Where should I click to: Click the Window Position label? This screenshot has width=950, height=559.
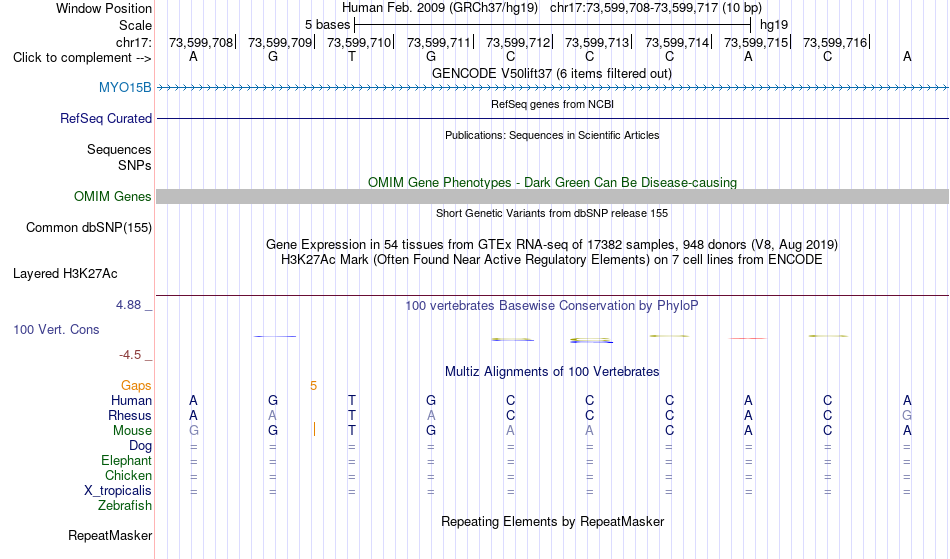pyautogui.click(x=104, y=8)
